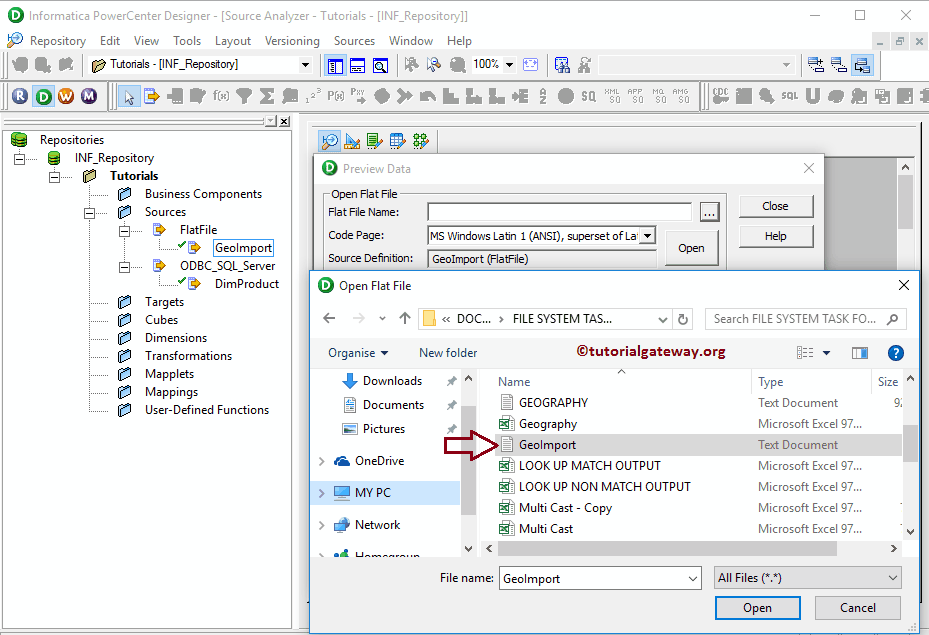Expand the File name combo box

click(x=693, y=579)
